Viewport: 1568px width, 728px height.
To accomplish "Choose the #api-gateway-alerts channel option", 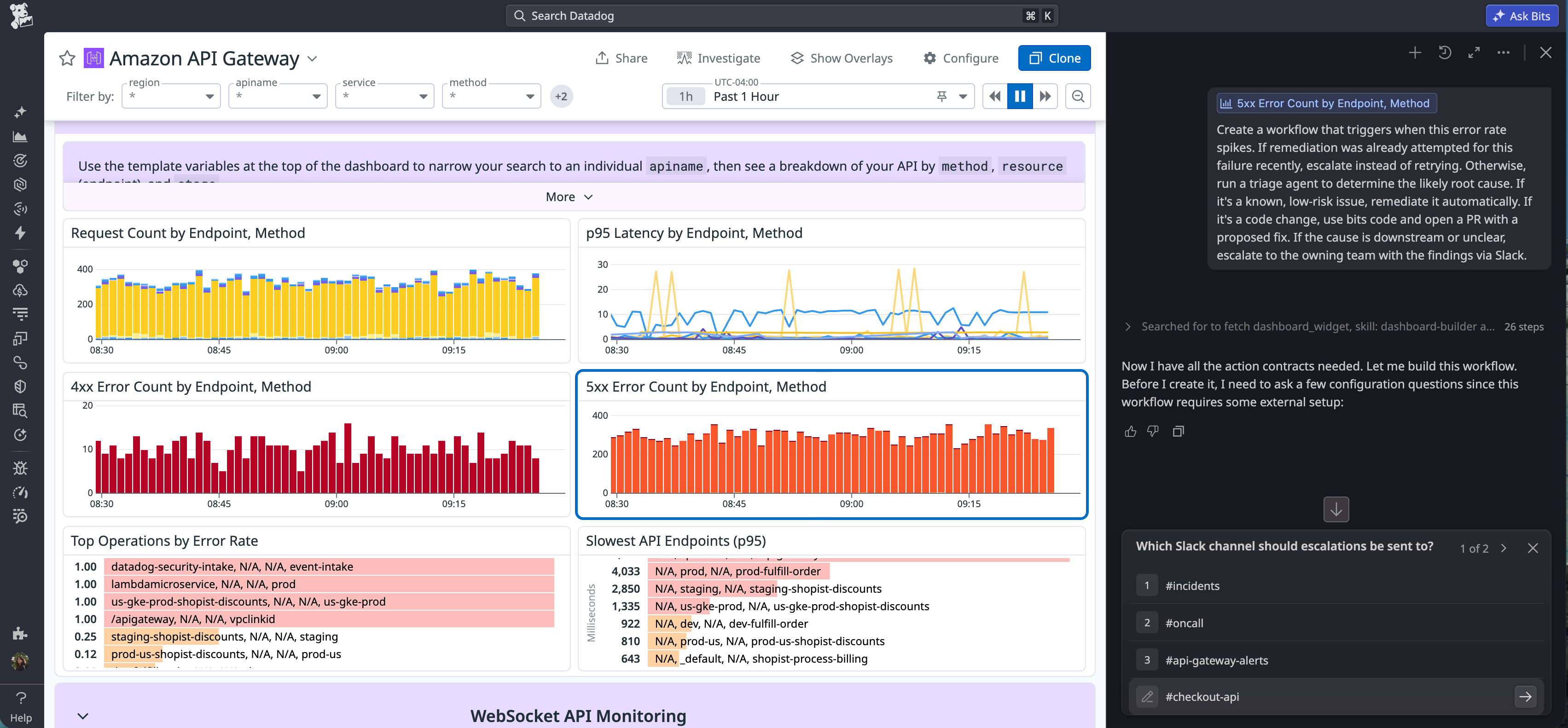I will click(1336, 660).
